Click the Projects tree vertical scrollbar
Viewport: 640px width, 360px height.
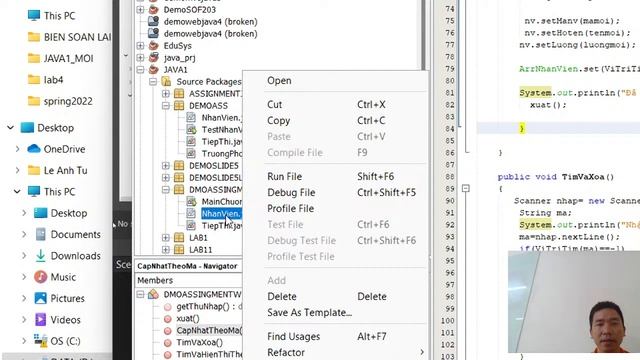pos(423,35)
